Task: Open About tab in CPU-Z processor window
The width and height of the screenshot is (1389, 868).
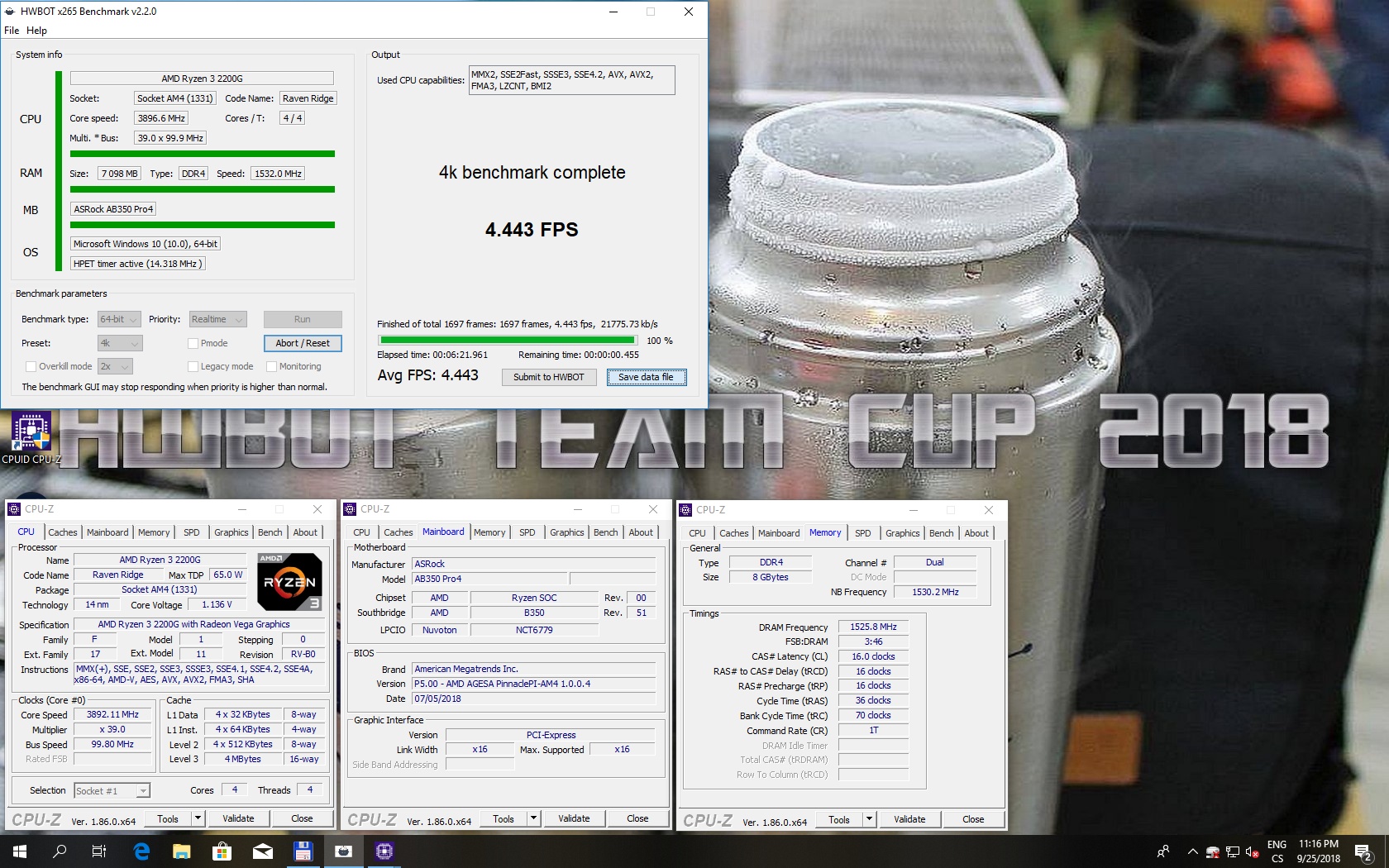Action: [305, 532]
